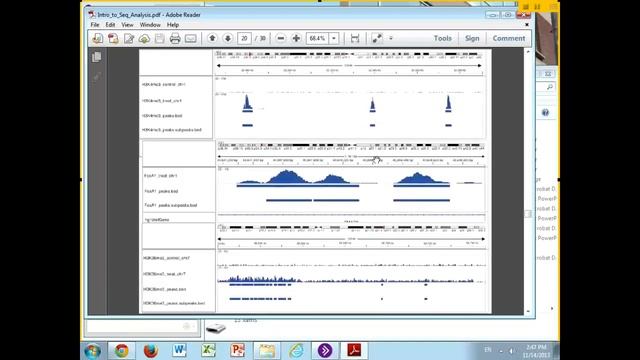Open Excel from the taskbar
Viewport: 640px width, 360px height.
209,351
